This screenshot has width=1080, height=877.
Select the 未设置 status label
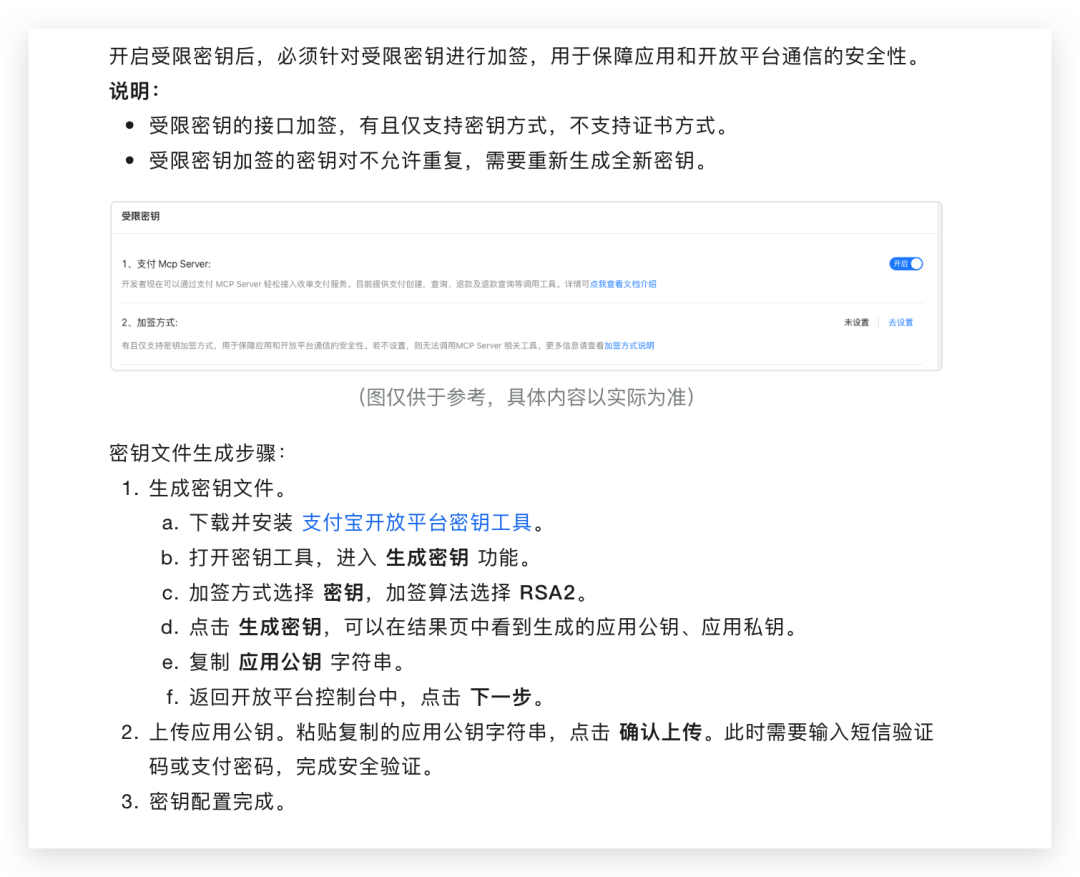point(856,322)
